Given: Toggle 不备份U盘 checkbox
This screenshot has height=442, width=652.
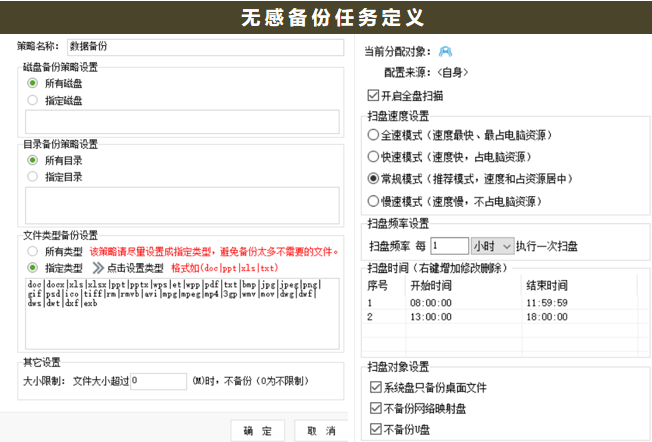Looking at the screenshot, I should [375, 429].
